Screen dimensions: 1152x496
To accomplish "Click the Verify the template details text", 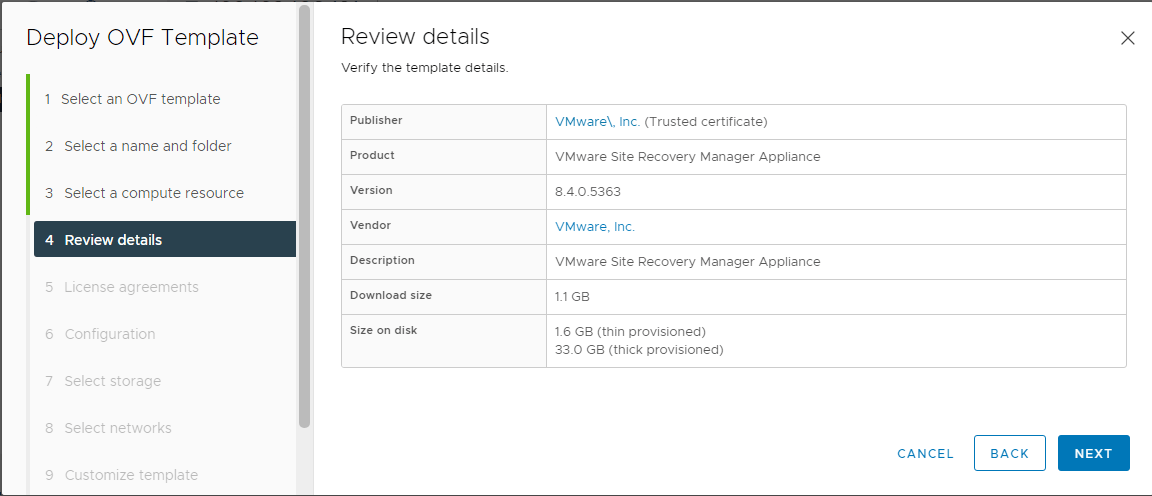I will tap(425, 68).
